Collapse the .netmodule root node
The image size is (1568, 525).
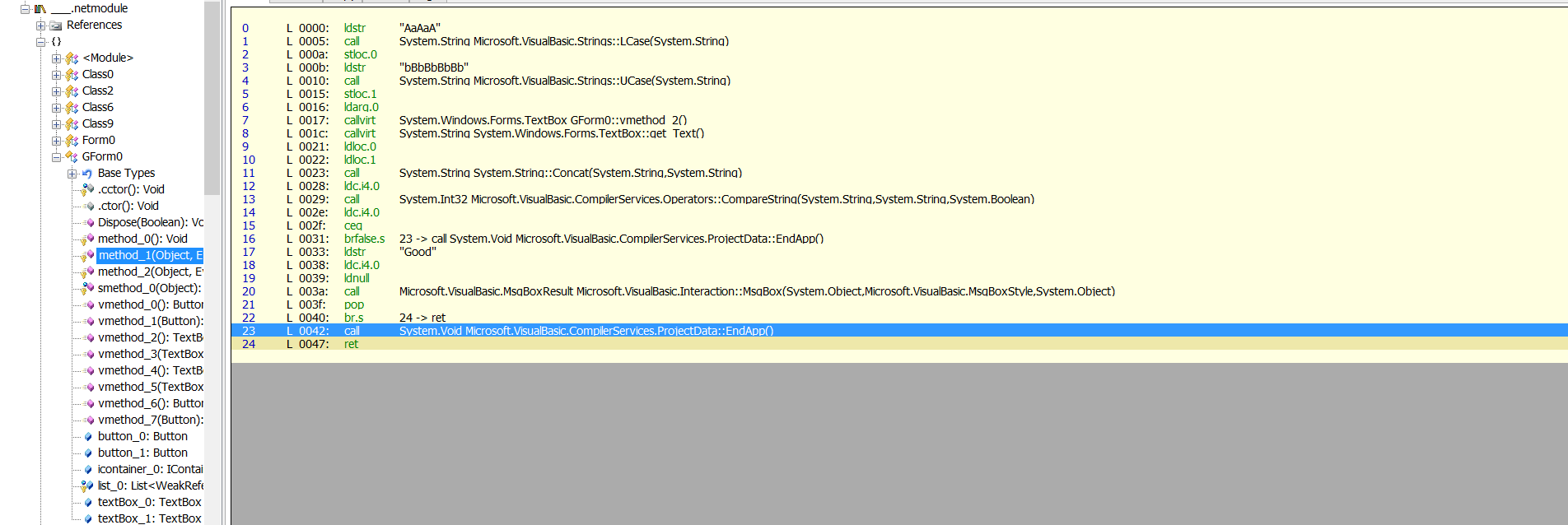(25, 9)
